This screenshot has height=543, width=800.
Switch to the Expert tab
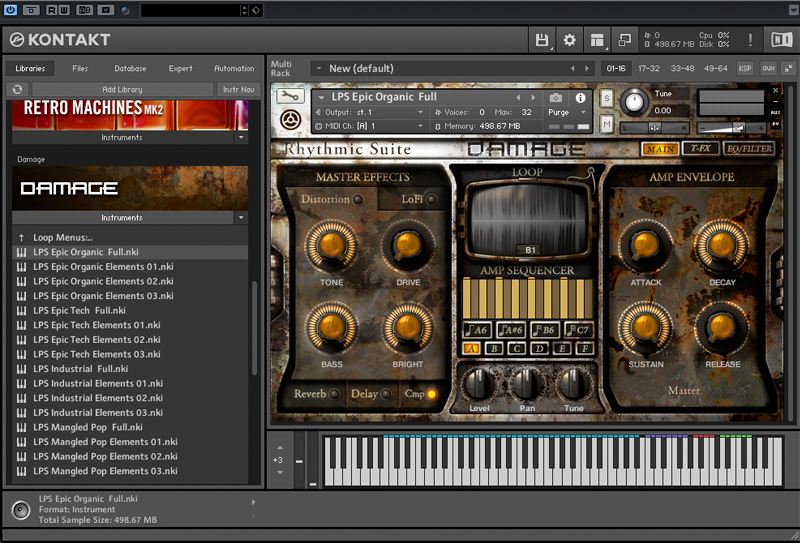tap(181, 68)
